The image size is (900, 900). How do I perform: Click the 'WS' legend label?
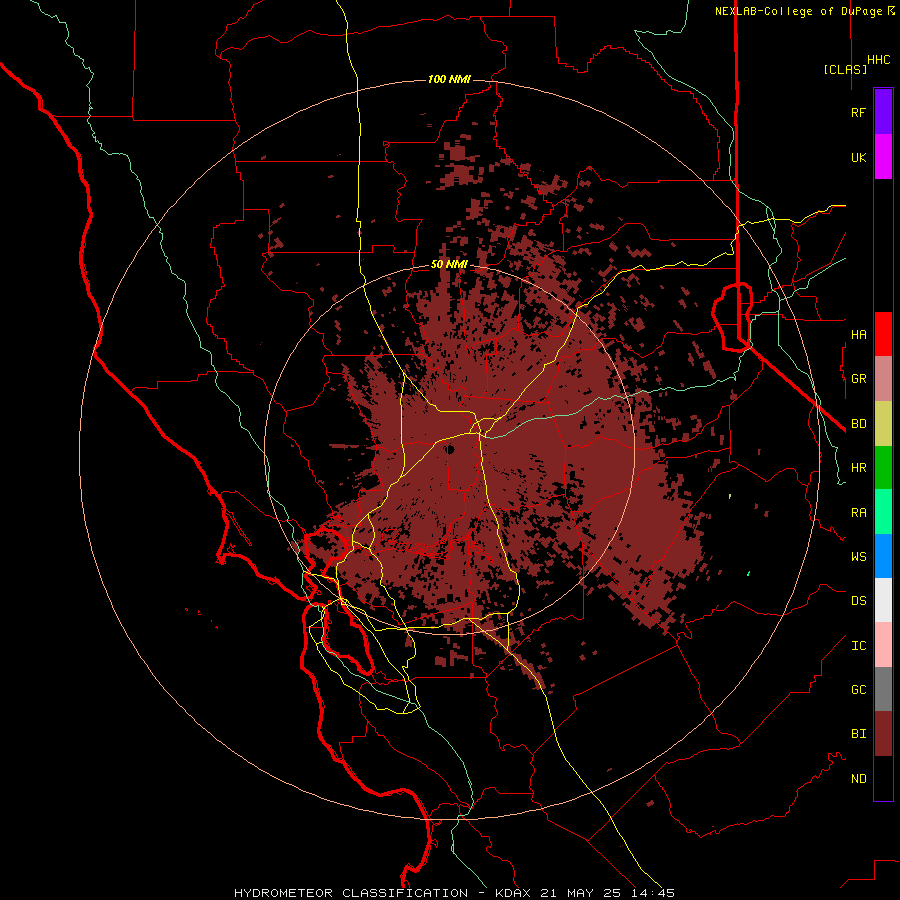click(x=858, y=557)
